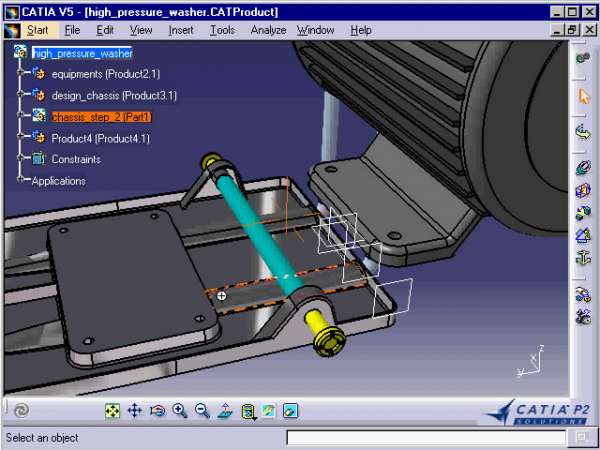Click the root product icon in the tree
600x450 pixels.
click(20, 52)
